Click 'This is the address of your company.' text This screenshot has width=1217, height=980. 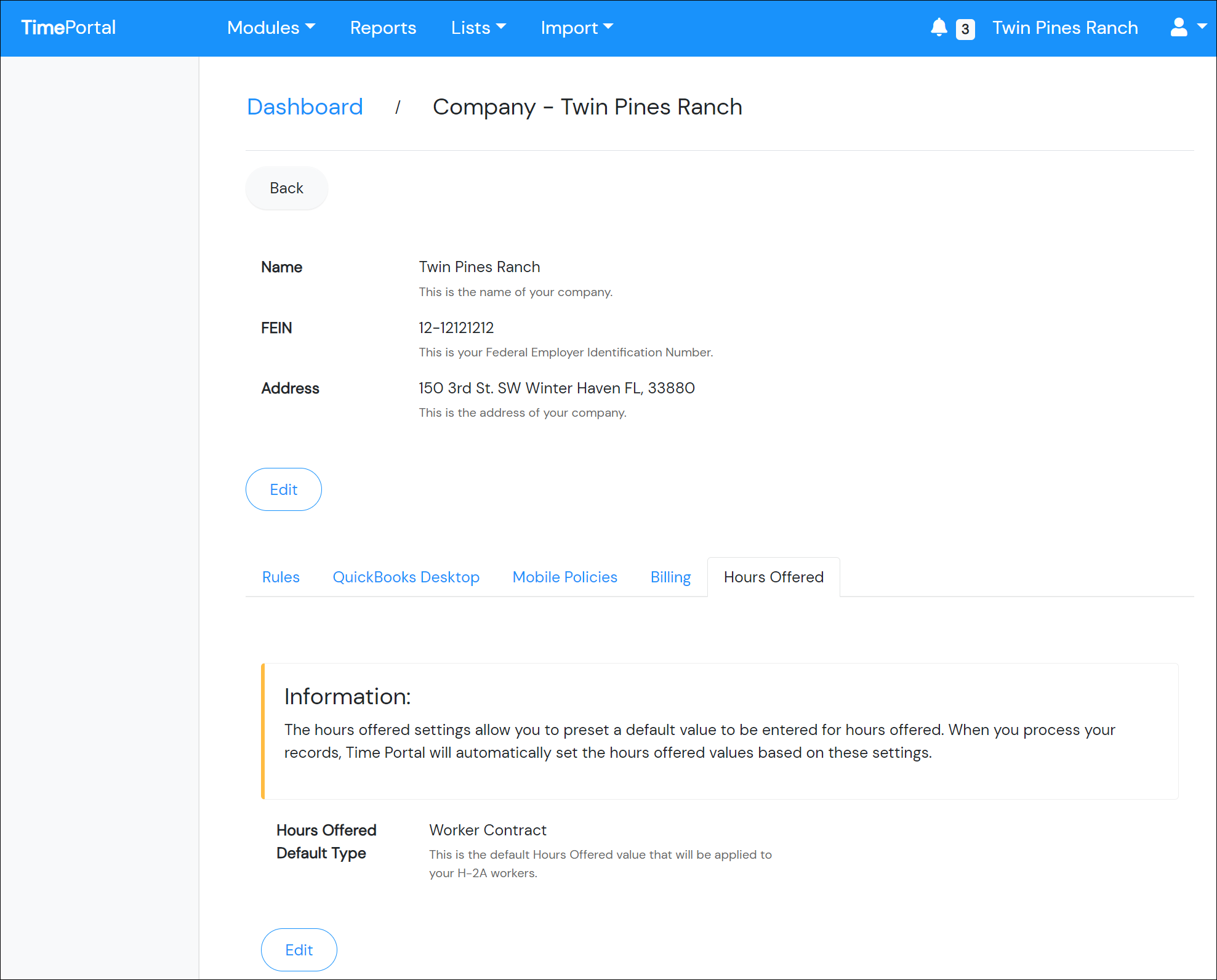[x=523, y=413]
